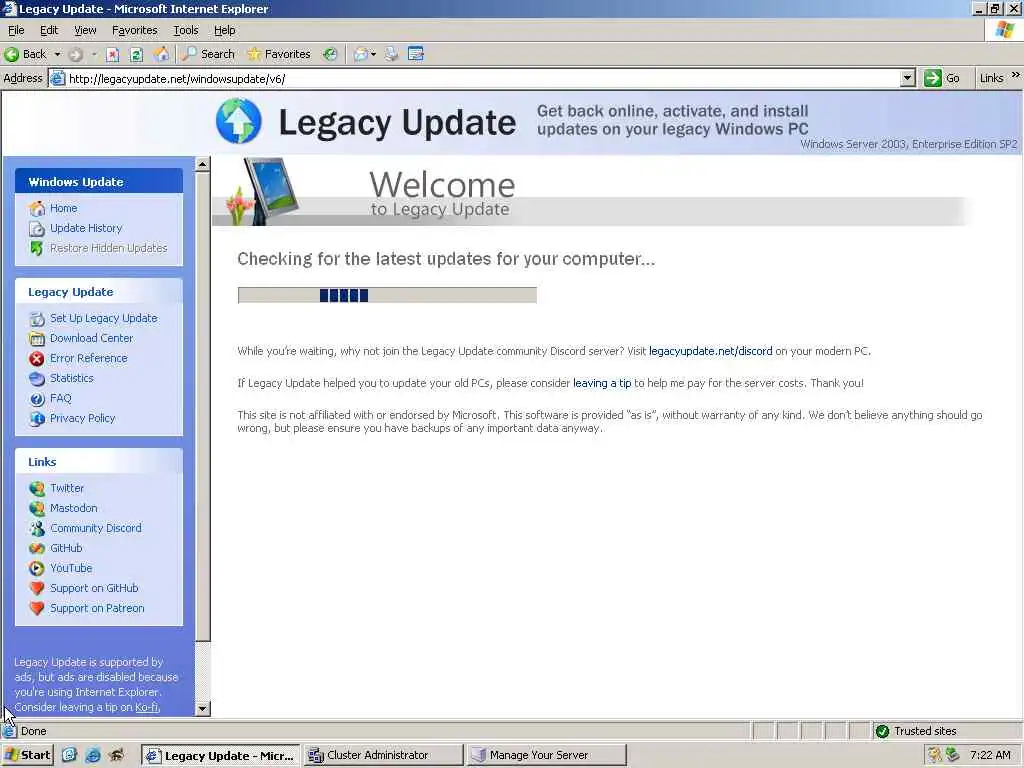Open the legacyupdate.net/discord link
The height and width of the screenshot is (768, 1024).
(x=711, y=351)
